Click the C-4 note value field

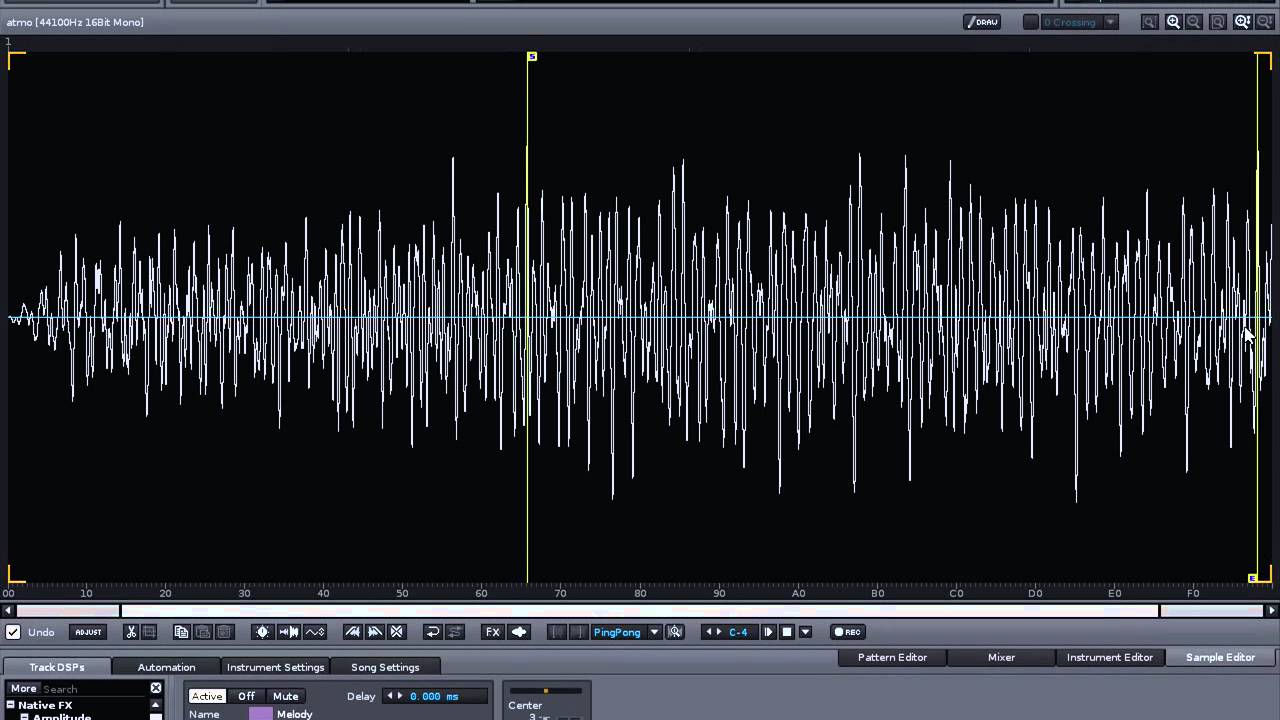tap(740, 632)
